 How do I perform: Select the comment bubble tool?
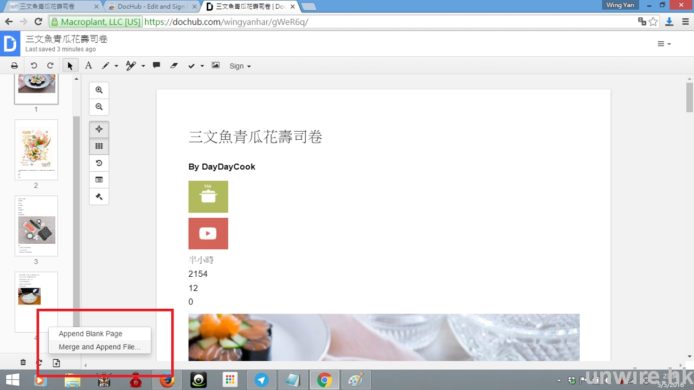click(x=156, y=65)
